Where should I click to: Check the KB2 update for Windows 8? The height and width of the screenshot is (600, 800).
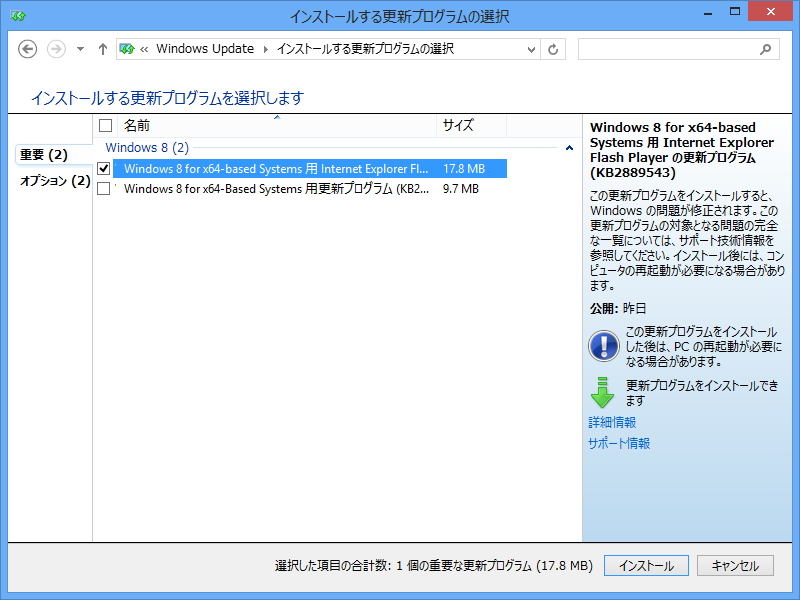[x=104, y=189]
